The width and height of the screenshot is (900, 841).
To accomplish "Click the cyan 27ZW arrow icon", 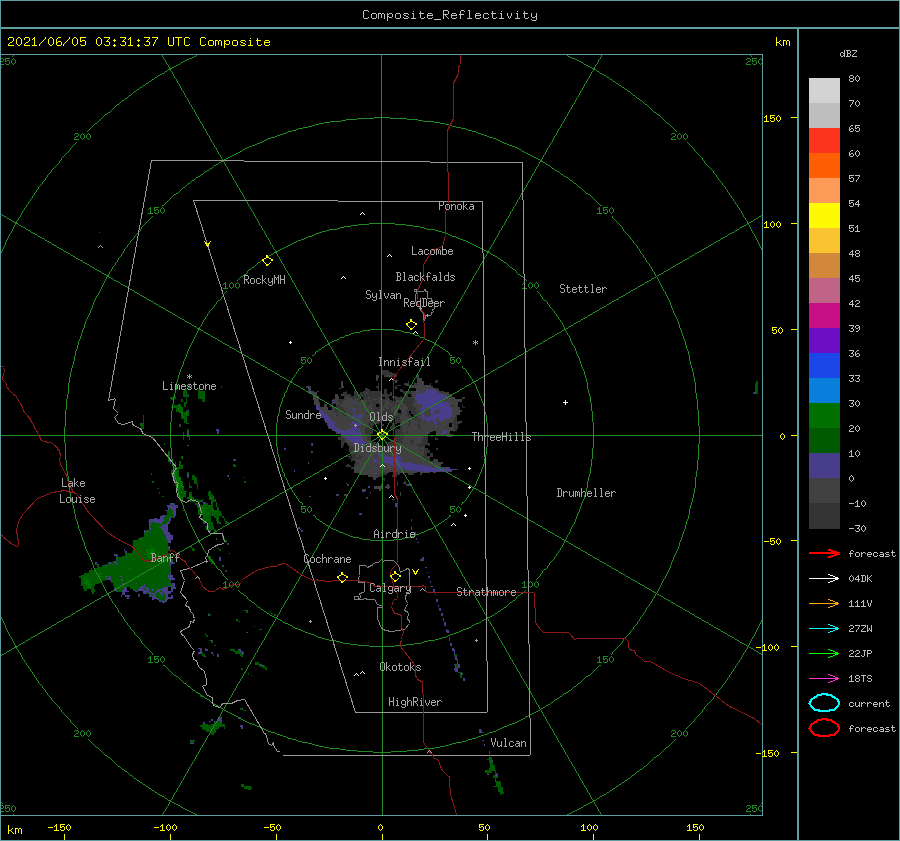I will pyautogui.click(x=824, y=629).
